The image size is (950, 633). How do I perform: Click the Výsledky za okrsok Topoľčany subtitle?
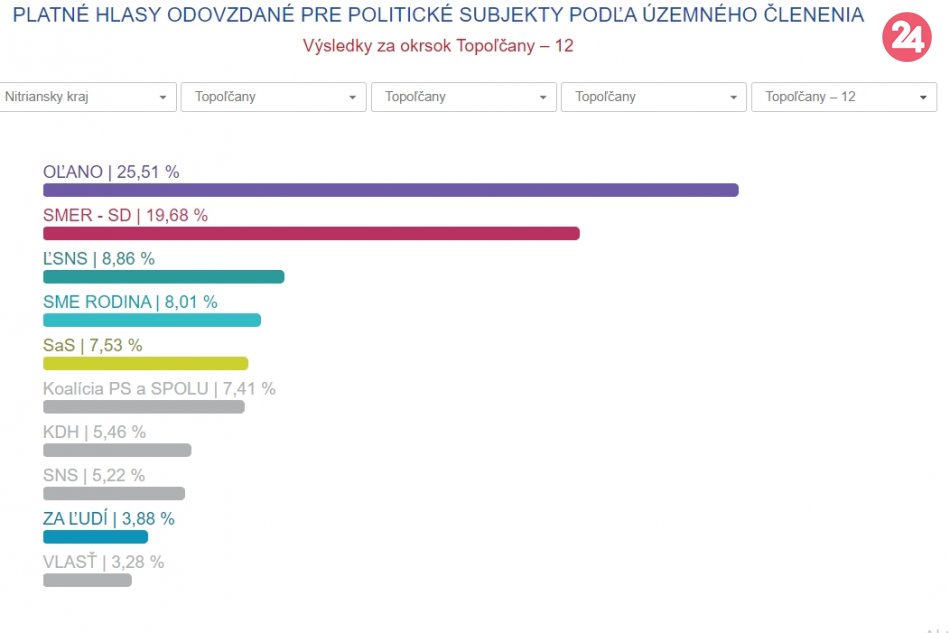click(x=438, y=46)
